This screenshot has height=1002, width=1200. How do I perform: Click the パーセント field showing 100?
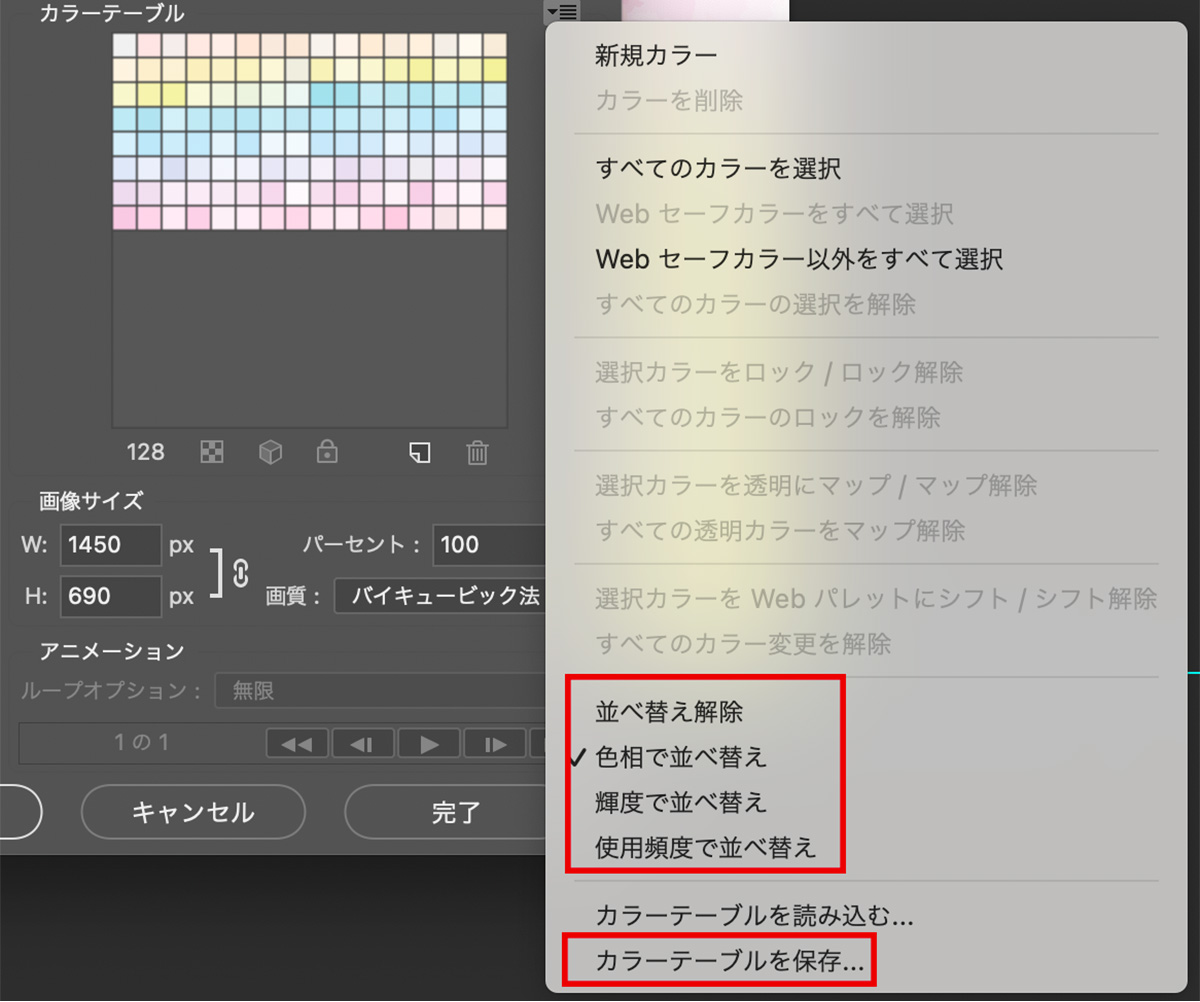point(490,545)
